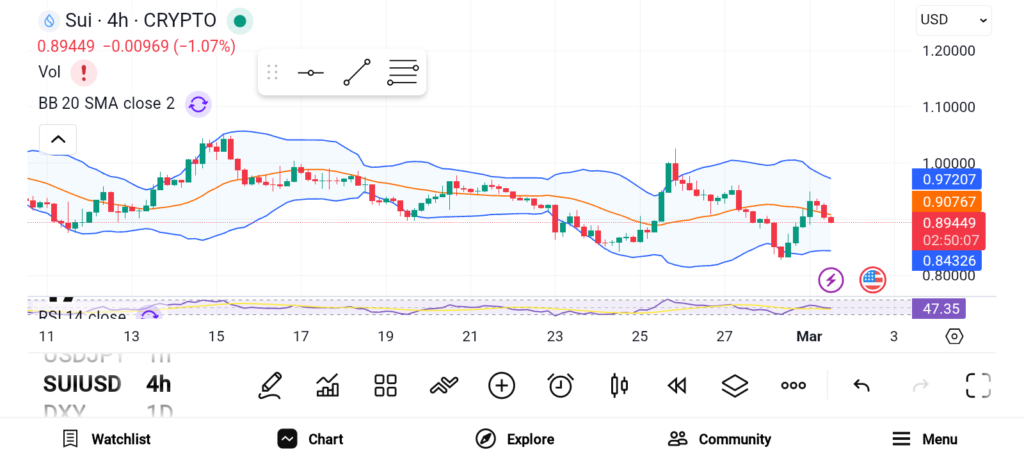Switch to the Watchlist tab

coord(106,439)
